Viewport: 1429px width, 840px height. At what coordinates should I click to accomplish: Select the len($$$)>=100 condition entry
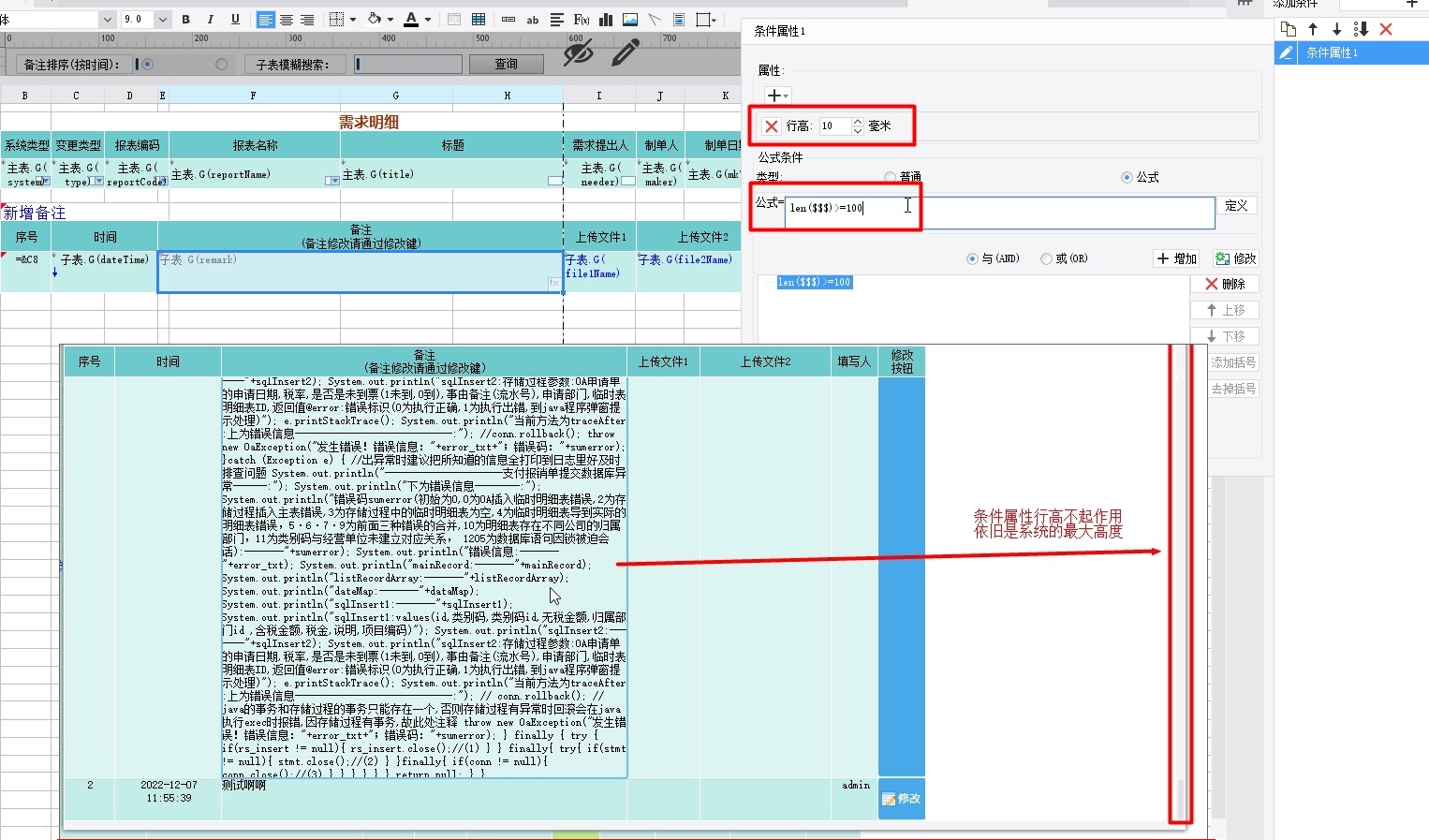click(815, 282)
